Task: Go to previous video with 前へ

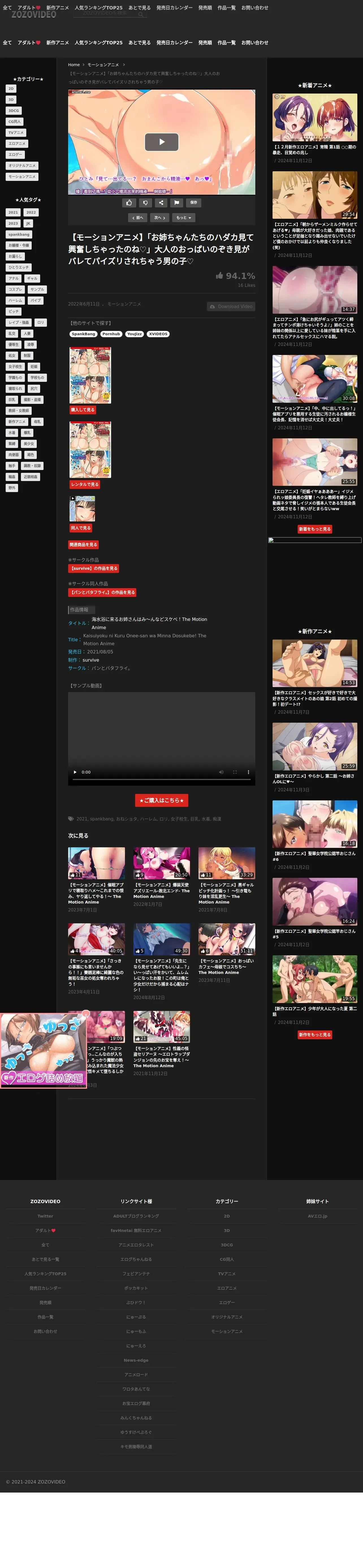Action: pos(138,217)
